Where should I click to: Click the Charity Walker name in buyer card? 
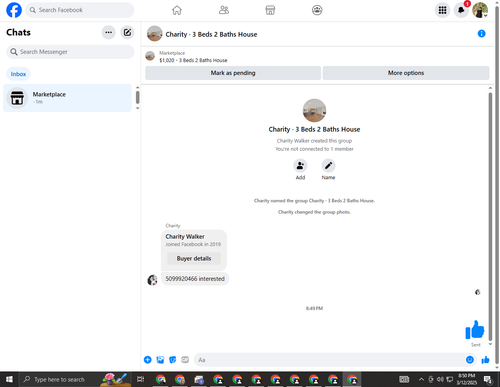tap(185, 236)
